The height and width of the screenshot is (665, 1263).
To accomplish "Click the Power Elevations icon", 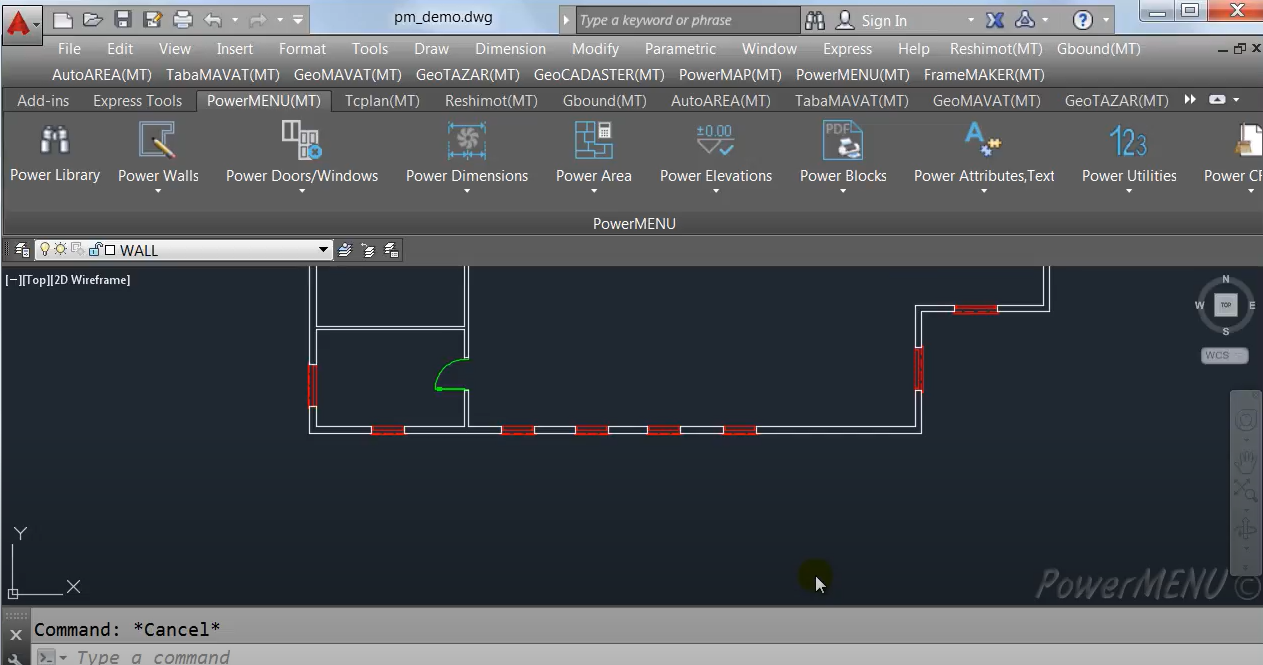I will tap(716, 140).
